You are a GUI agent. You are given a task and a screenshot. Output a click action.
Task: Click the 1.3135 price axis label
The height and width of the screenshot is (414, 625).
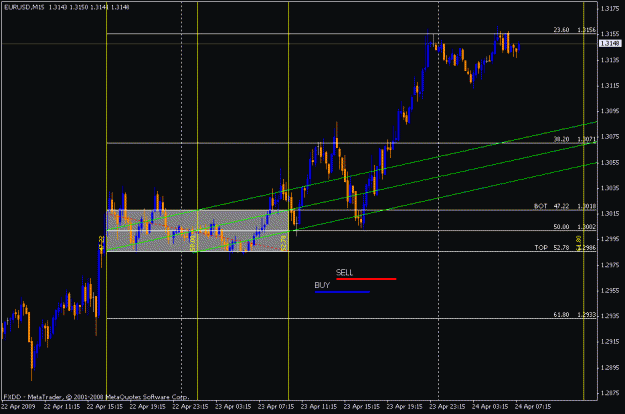click(610, 60)
